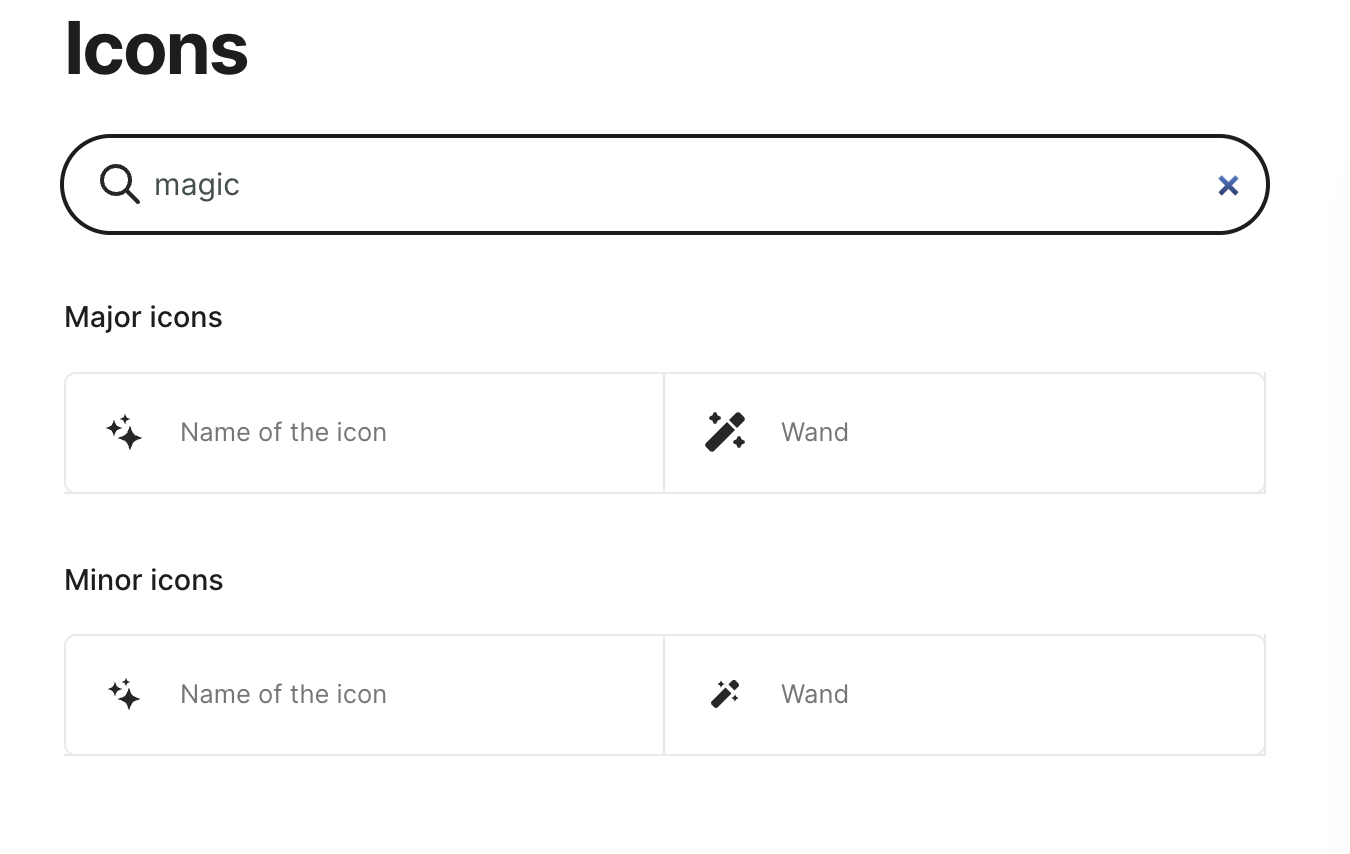
Task: Click empty space in the Major sparkle card
Action: [520, 433]
